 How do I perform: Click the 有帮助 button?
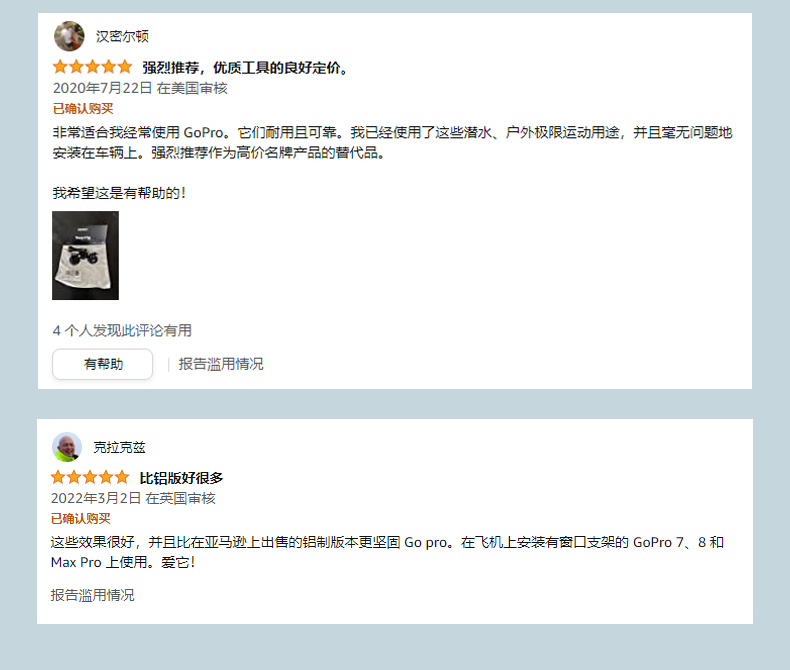click(102, 364)
